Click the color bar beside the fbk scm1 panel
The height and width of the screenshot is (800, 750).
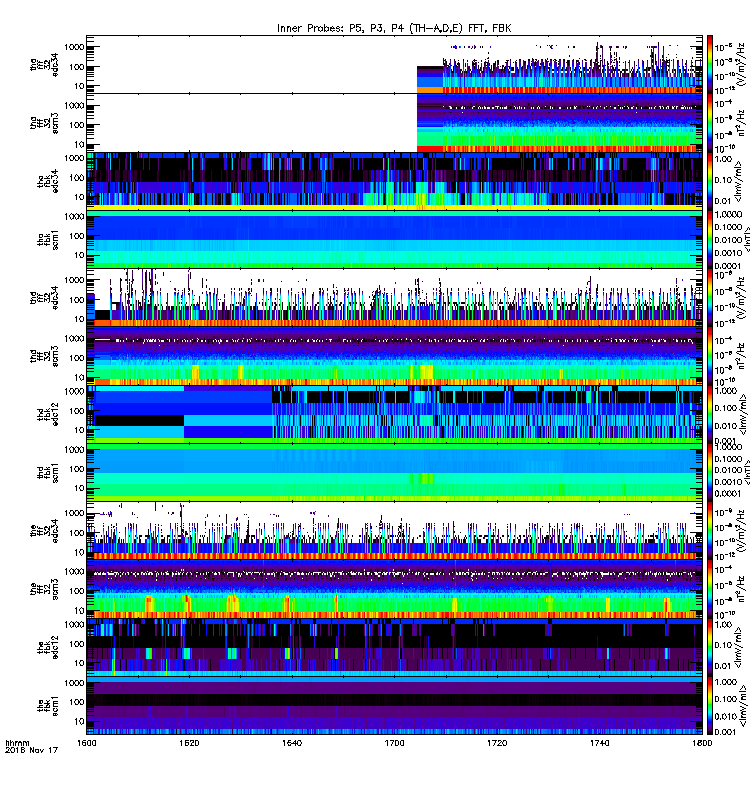[710, 706]
